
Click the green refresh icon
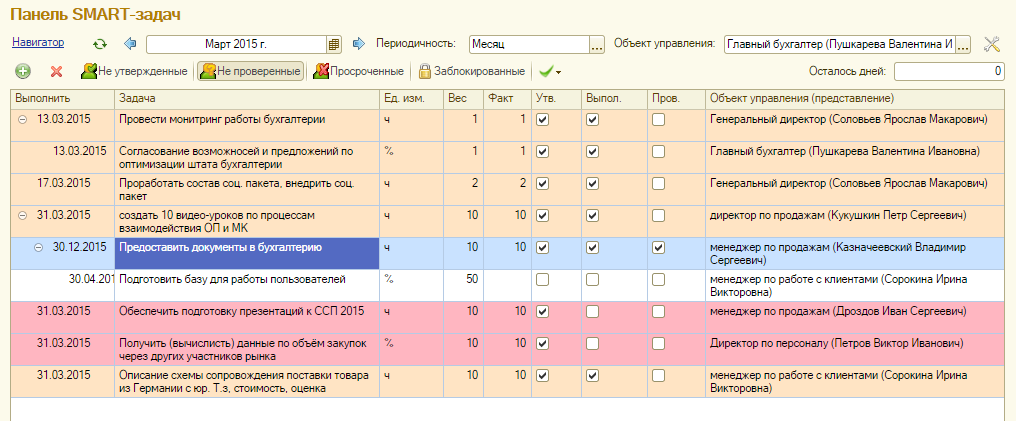(x=99, y=44)
